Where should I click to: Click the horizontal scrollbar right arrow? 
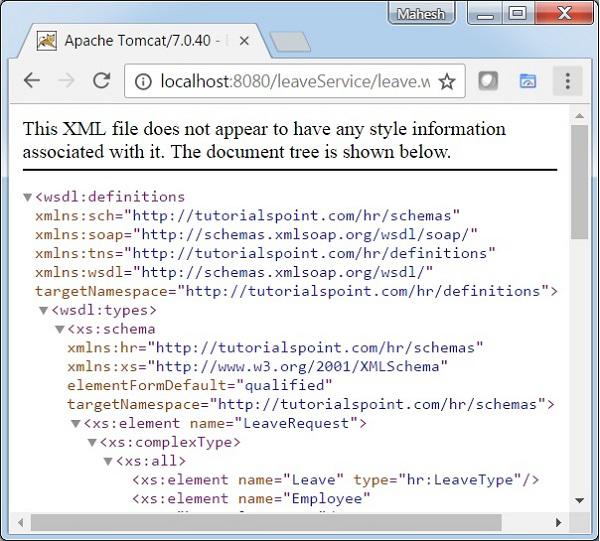[559, 522]
